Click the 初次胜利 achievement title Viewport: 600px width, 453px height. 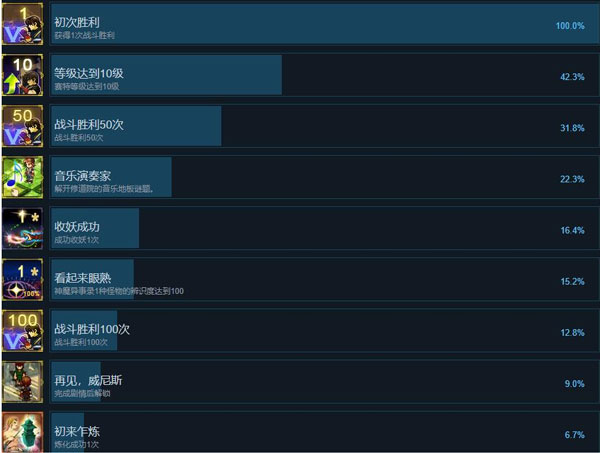coord(77,21)
